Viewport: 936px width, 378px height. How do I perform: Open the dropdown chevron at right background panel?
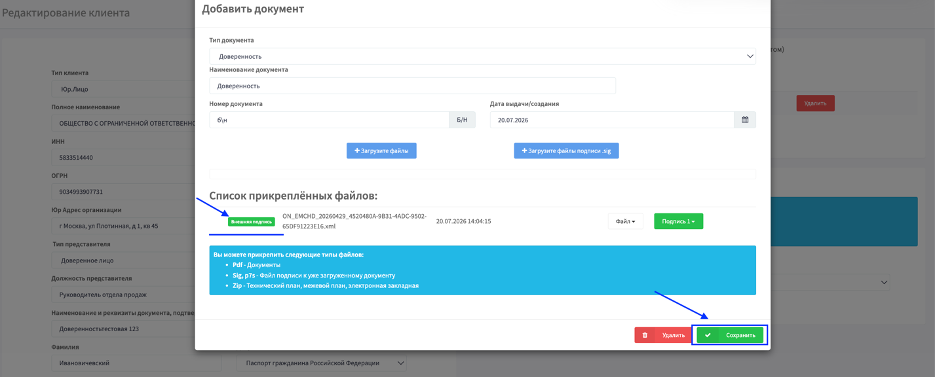(x=884, y=282)
